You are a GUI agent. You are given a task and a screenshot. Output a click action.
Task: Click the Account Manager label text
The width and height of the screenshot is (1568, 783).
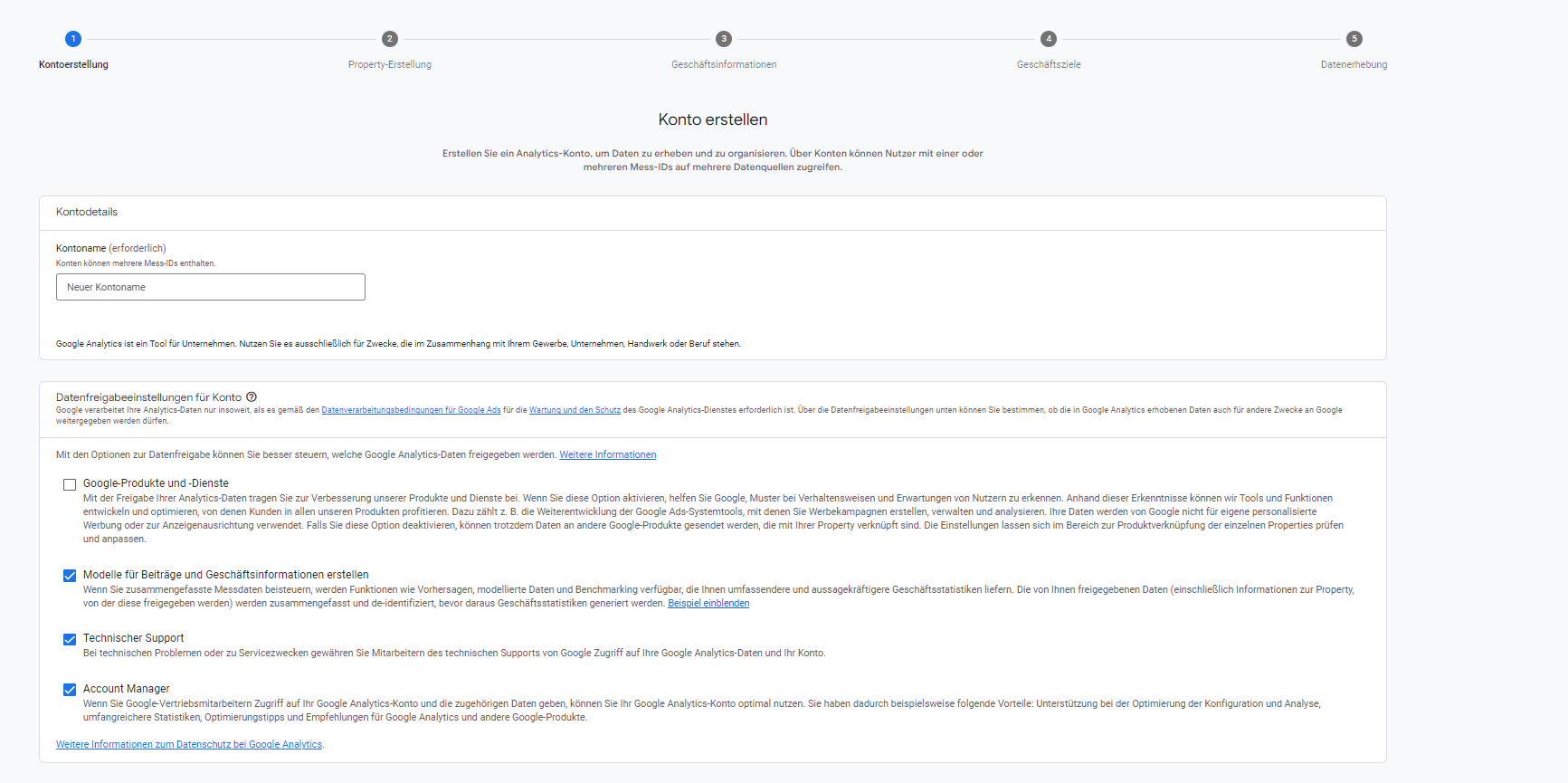coord(126,689)
